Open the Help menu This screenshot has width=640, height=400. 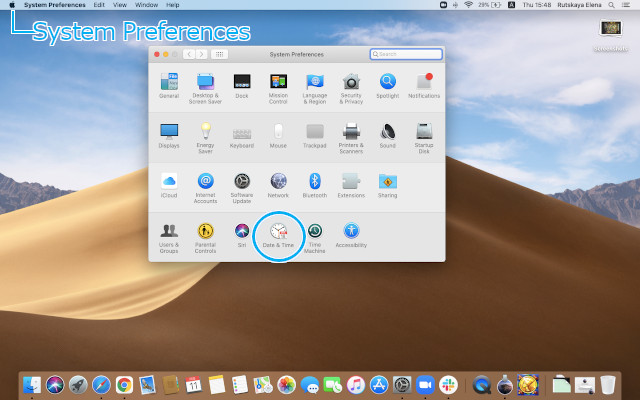pyautogui.click(x=173, y=5)
